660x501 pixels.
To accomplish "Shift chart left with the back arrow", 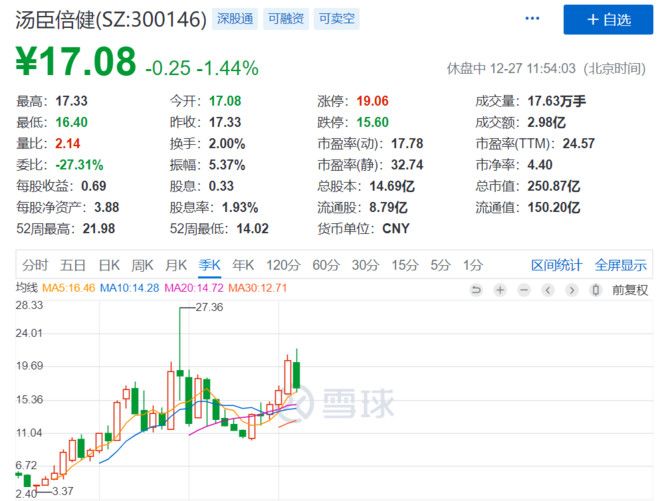I will pos(548,290).
